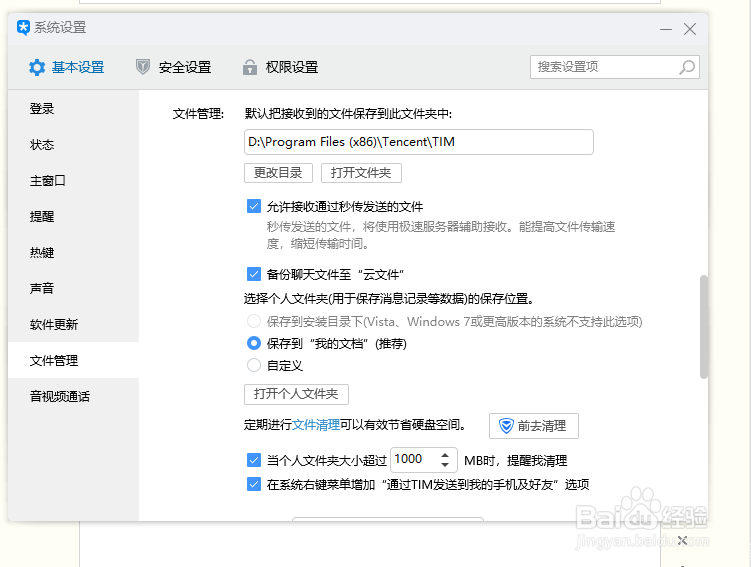Image resolution: width=751 pixels, height=567 pixels.
Task: Click the vertical scrollbar of settings panel
Action: tap(703, 326)
